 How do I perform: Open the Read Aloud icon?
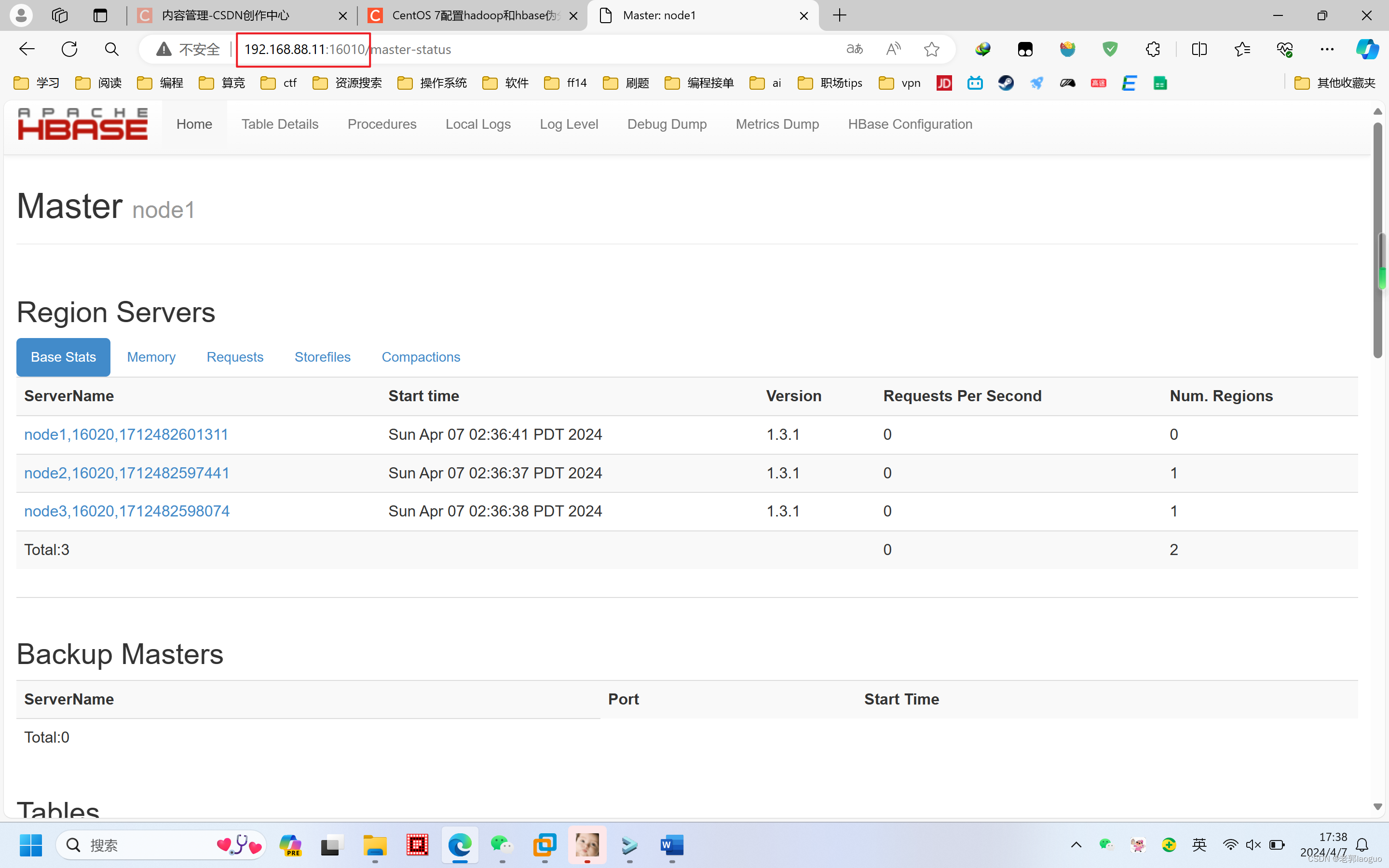(893, 49)
